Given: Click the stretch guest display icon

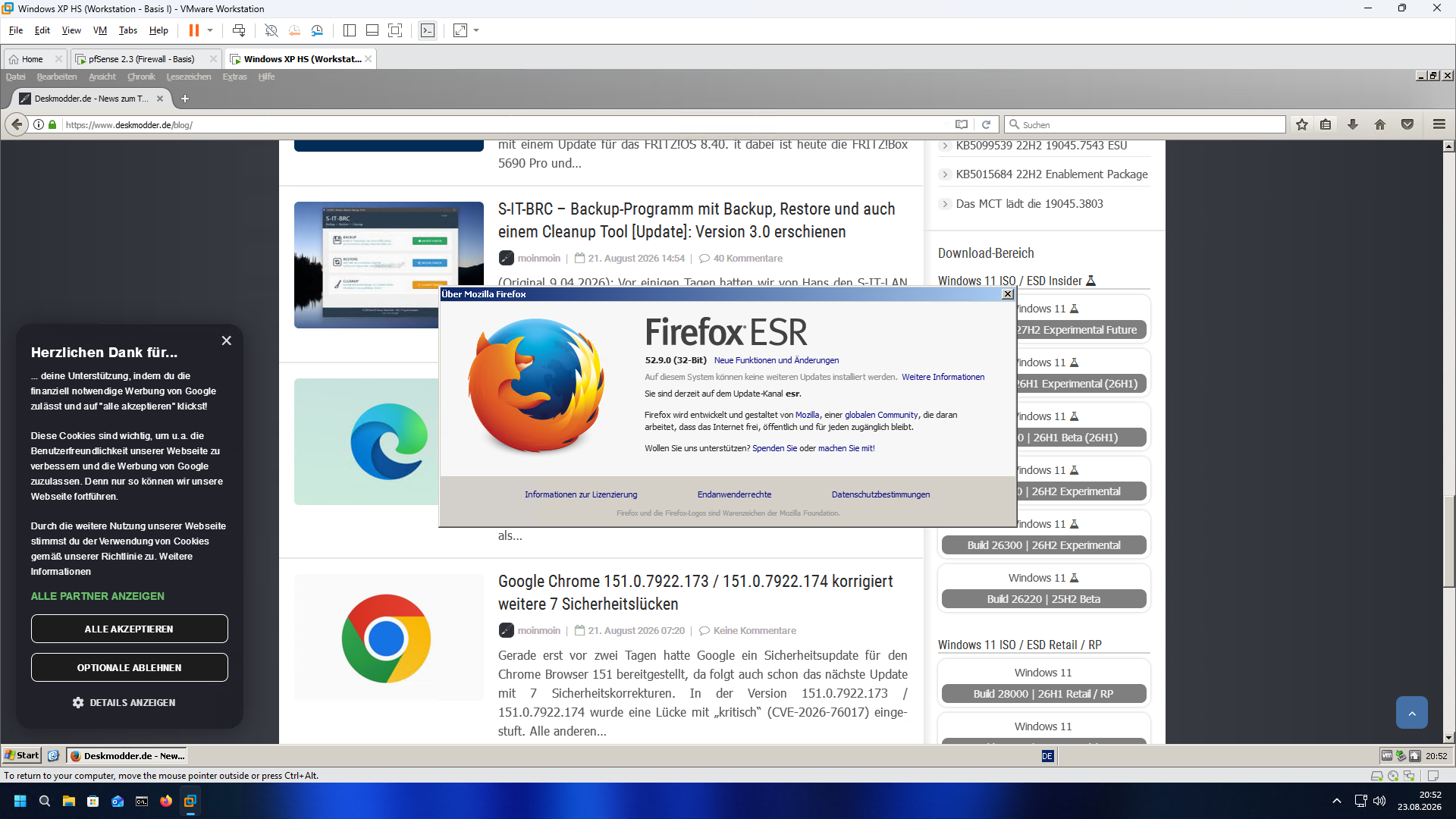Looking at the screenshot, I should (460, 30).
